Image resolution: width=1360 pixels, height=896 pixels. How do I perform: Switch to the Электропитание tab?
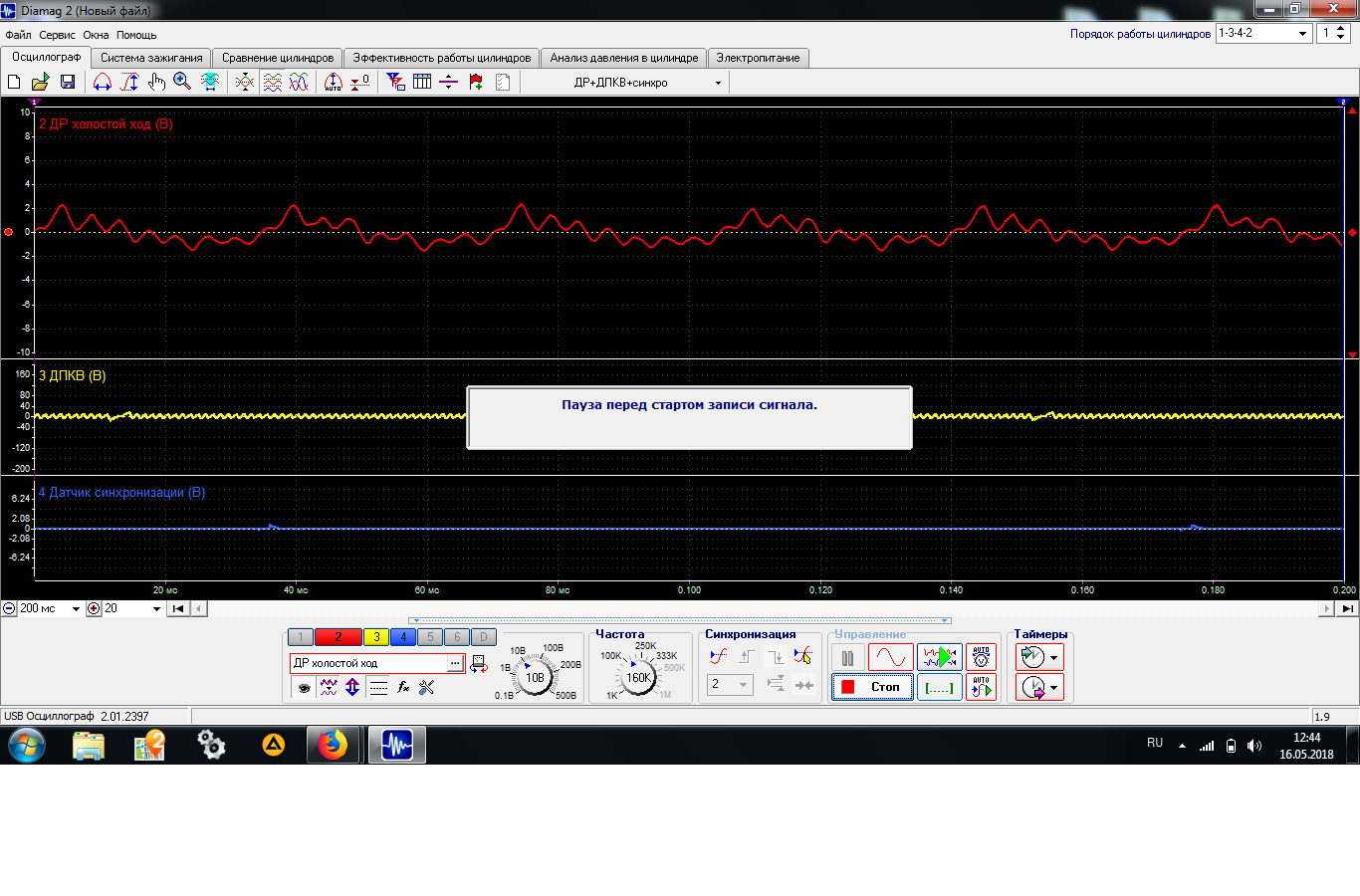[758, 58]
